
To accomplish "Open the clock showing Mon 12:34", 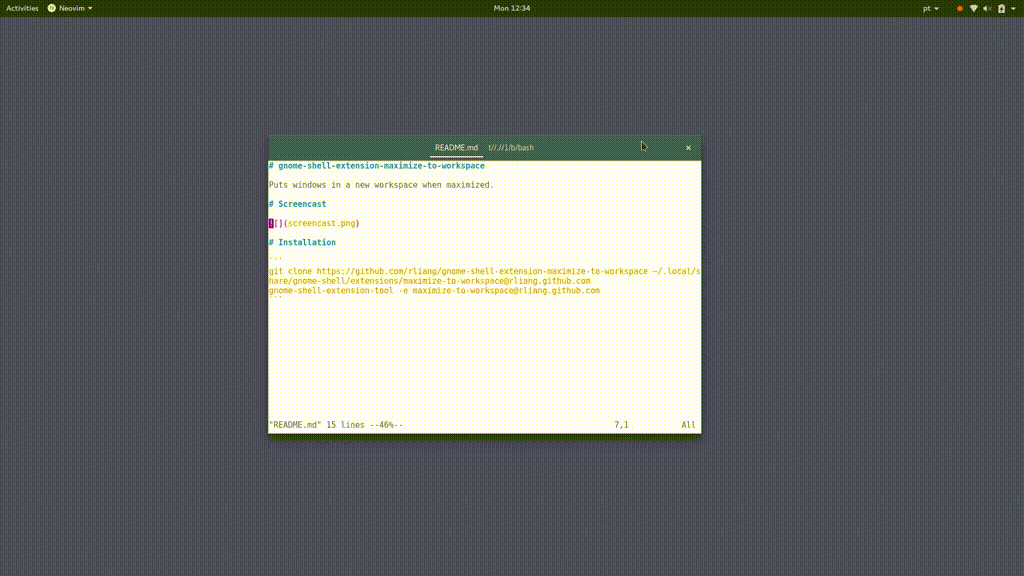I will point(511,8).
